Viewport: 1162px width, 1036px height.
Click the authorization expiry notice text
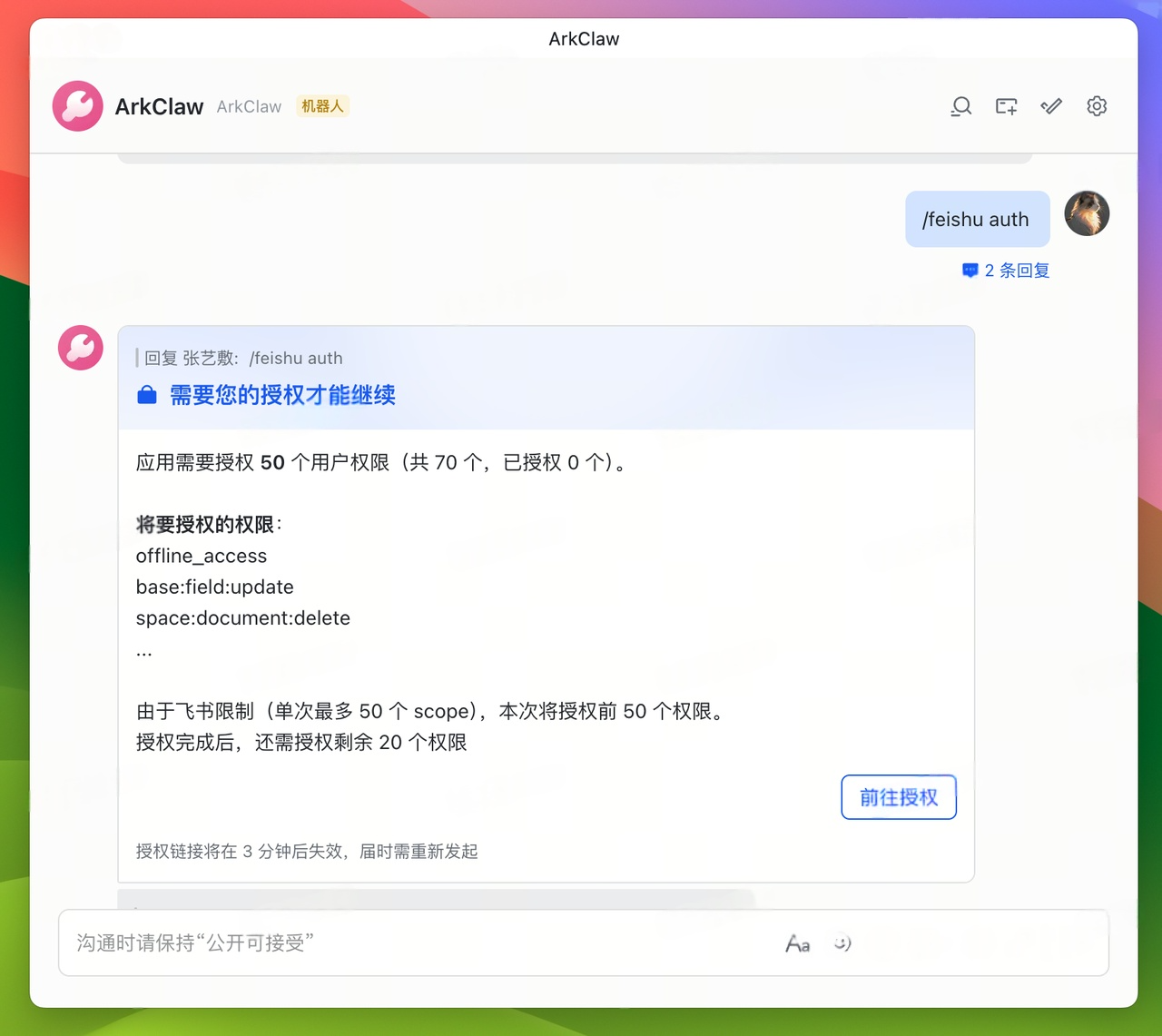click(308, 852)
